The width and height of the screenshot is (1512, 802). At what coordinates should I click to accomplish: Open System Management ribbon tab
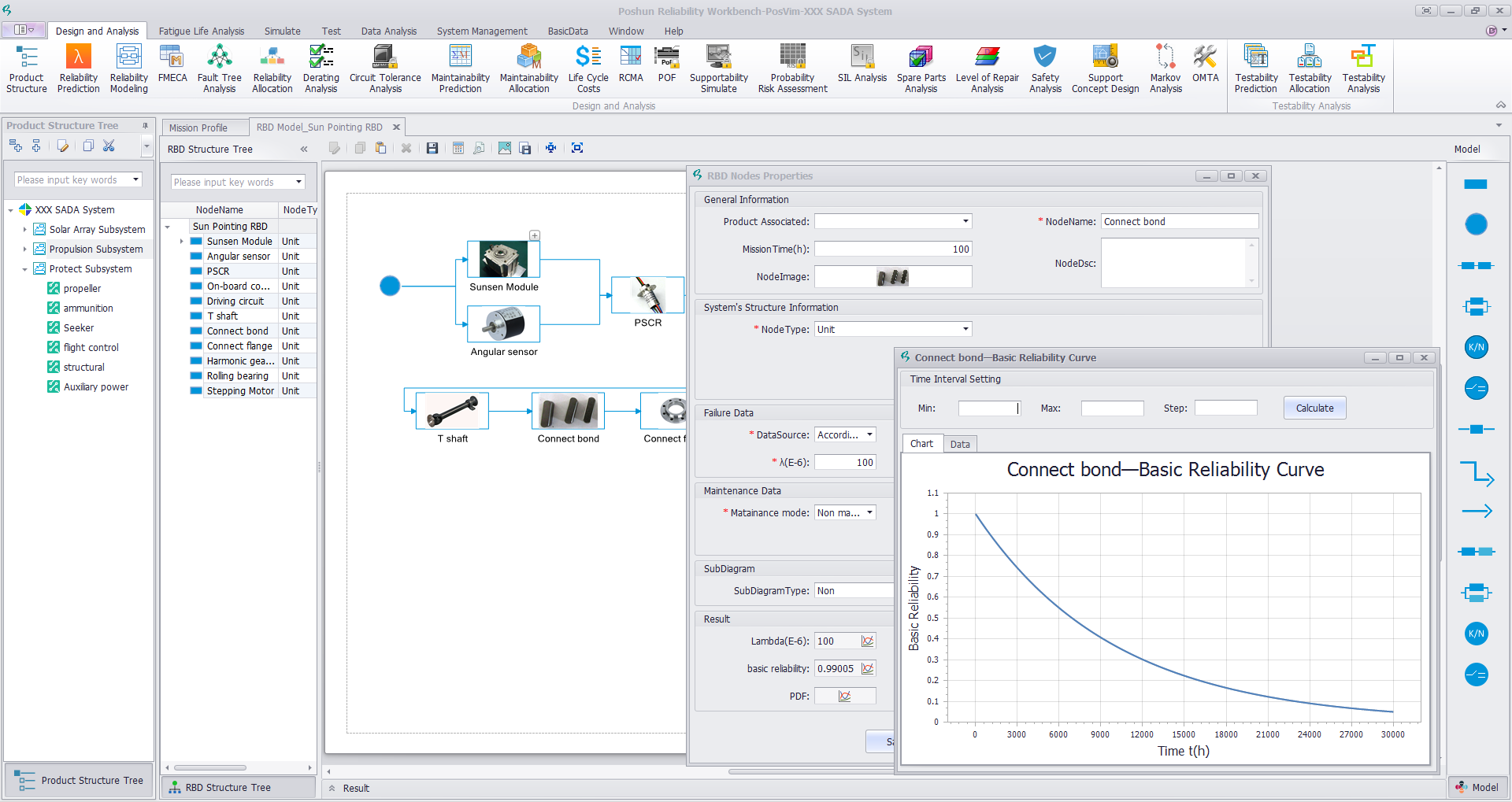click(482, 31)
